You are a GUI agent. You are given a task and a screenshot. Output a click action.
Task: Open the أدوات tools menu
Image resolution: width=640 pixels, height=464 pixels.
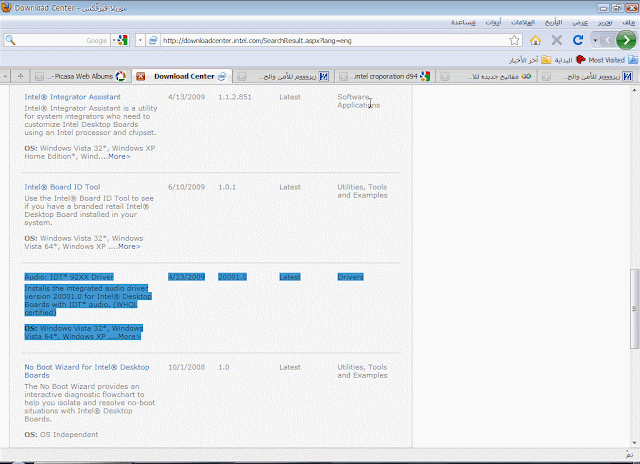tap(493, 22)
